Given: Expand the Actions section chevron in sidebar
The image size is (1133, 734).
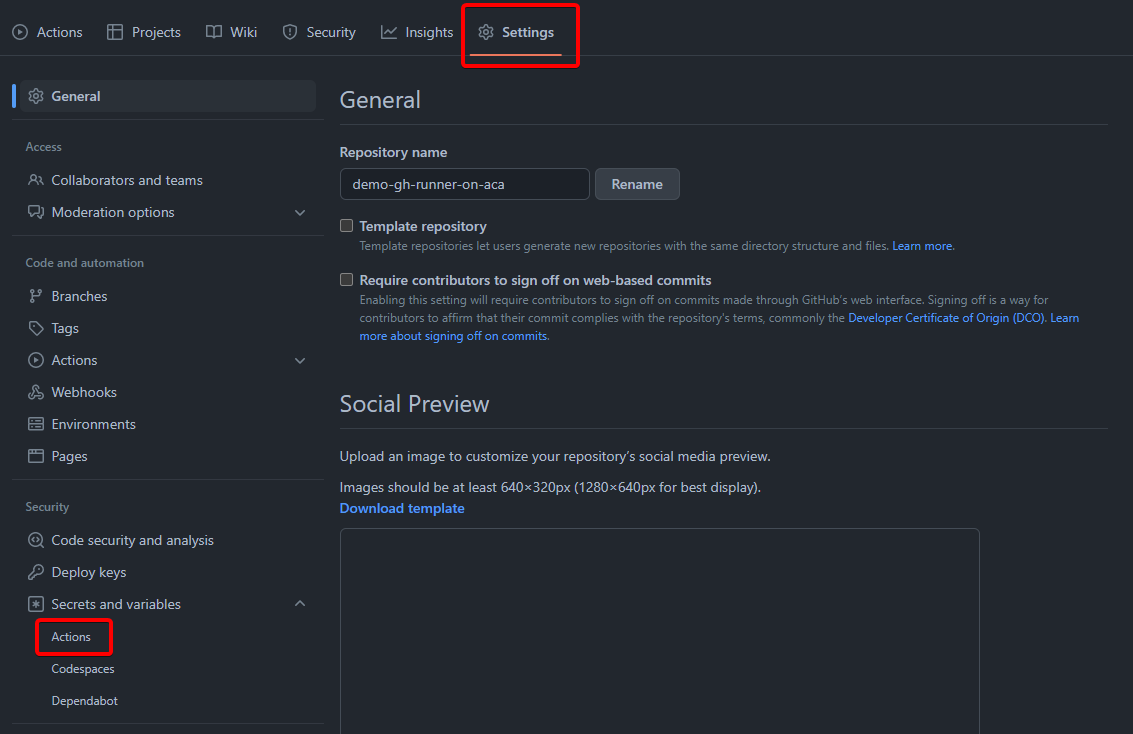Looking at the screenshot, I should [x=300, y=360].
